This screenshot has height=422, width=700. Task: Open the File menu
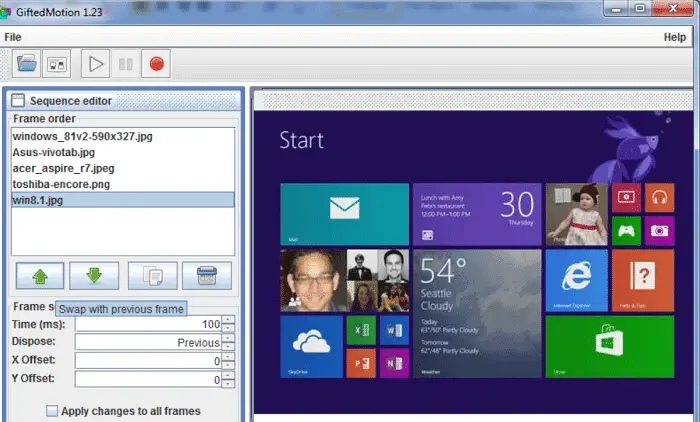coord(12,37)
